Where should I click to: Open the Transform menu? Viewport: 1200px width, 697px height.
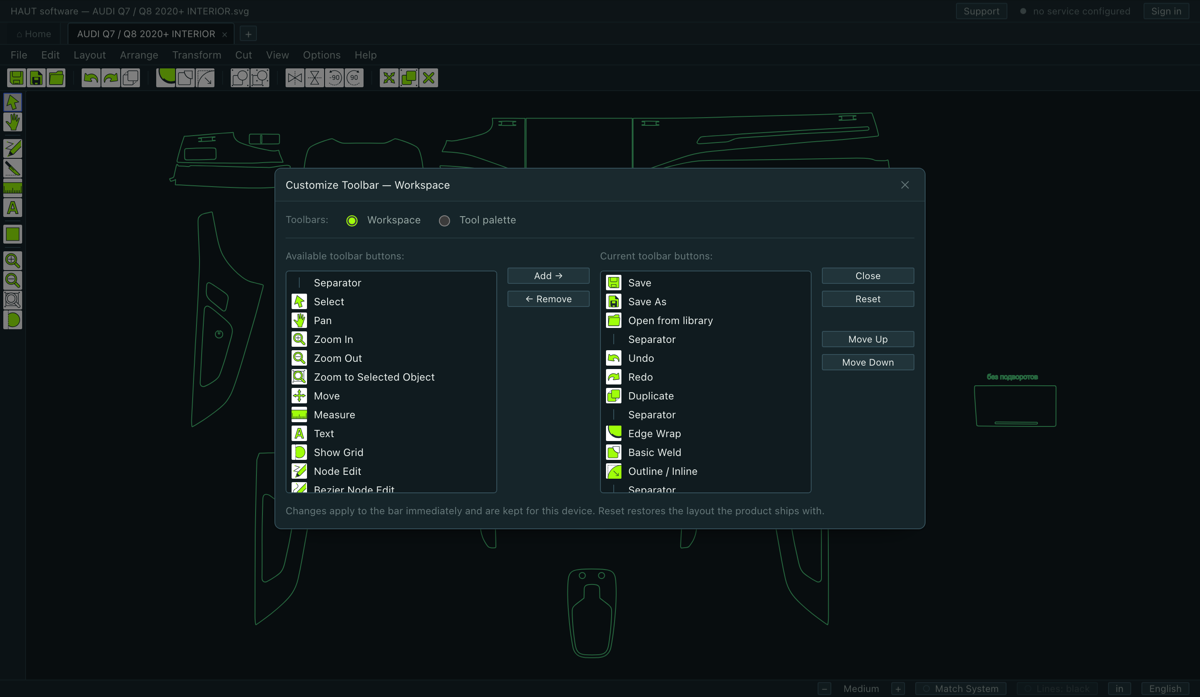tap(196, 55)
